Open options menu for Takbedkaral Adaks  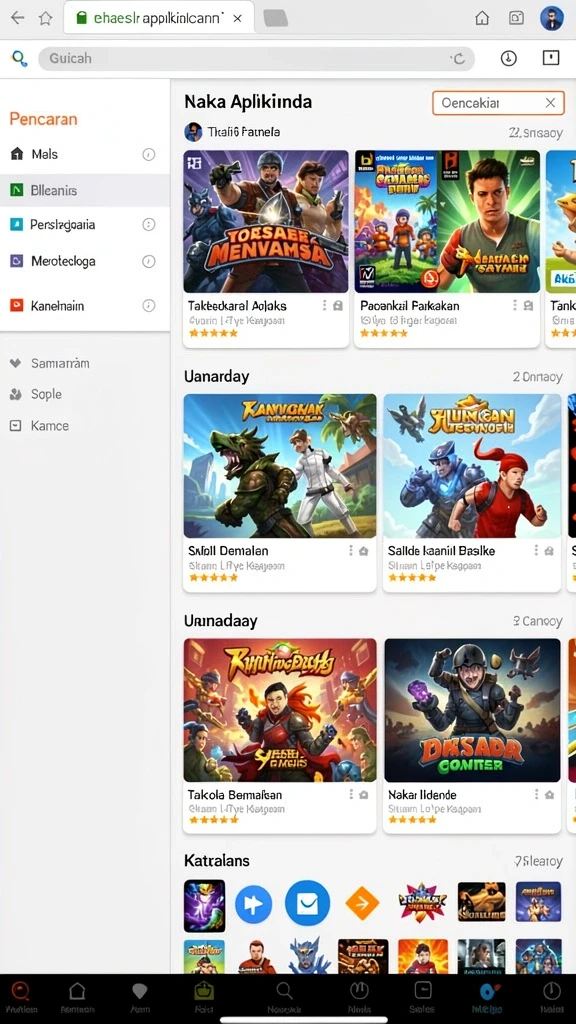click(324, 305)
